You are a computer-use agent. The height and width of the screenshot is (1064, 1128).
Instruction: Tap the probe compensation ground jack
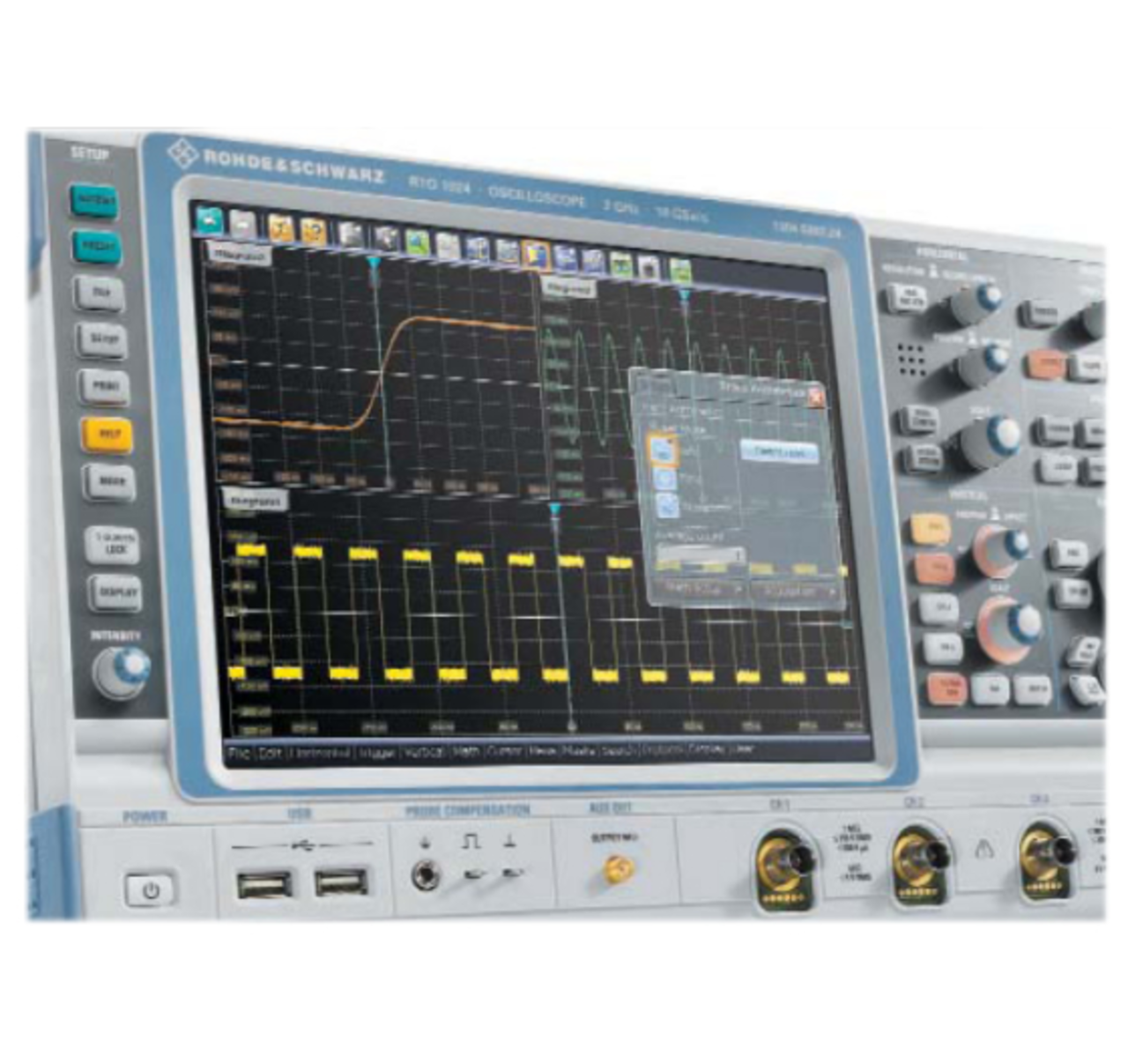coord(426,875)
